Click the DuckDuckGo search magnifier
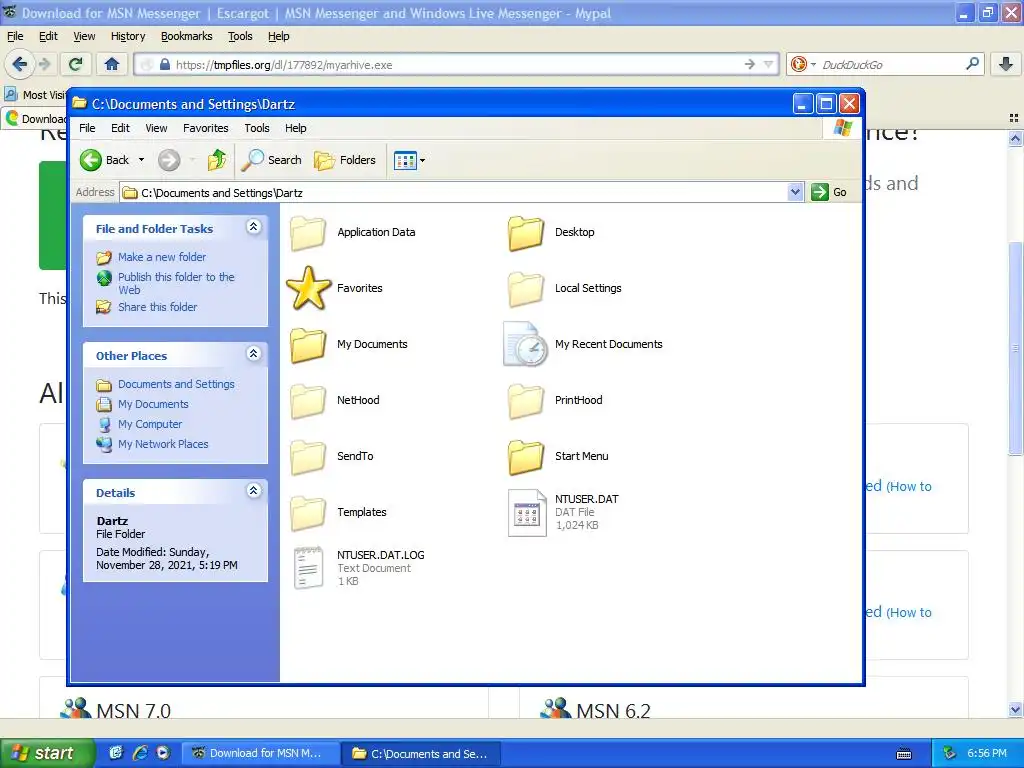The image size is (1024, 768). [x=972, y=64]
